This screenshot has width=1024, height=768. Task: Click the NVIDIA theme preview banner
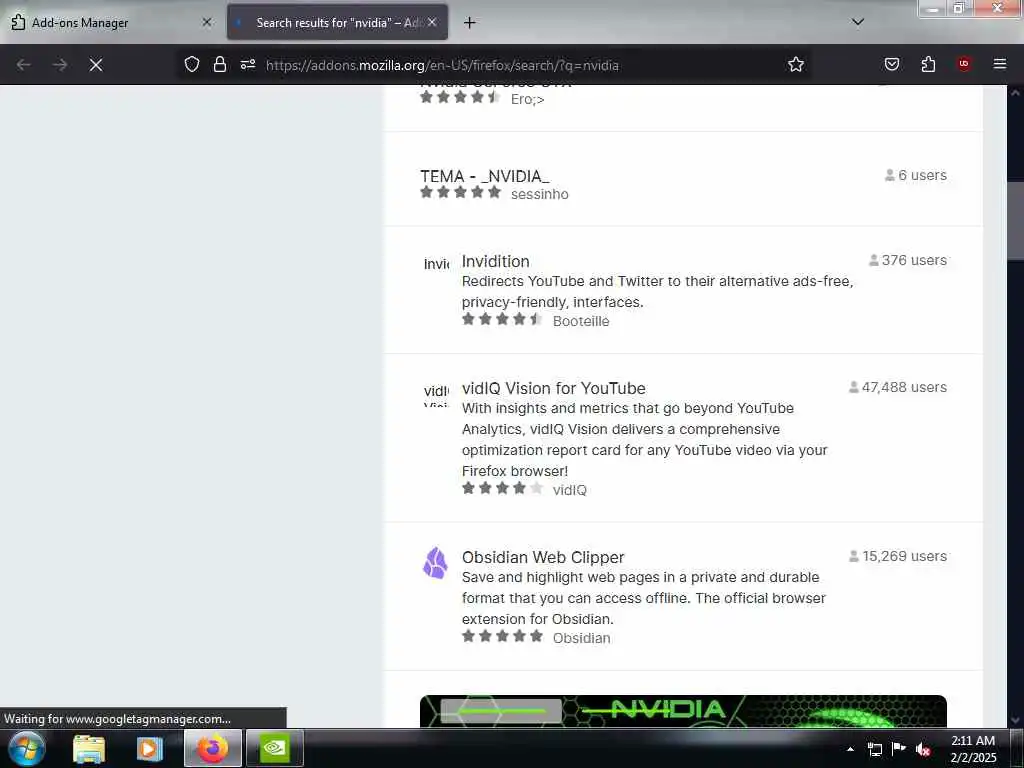pyautogui.click(x=683, y=711)
